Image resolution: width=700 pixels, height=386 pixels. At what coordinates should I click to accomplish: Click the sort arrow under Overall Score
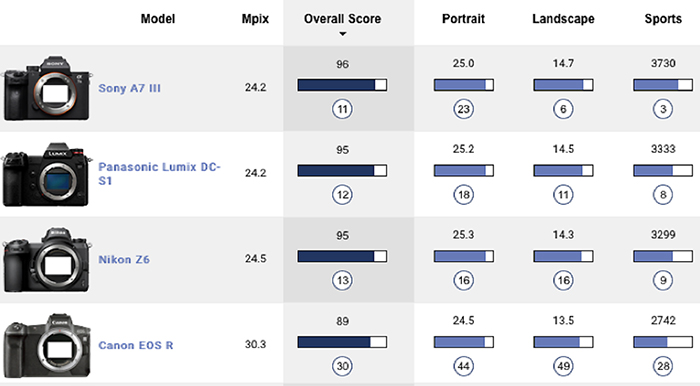pyautogui.click(x=342, y=34)
